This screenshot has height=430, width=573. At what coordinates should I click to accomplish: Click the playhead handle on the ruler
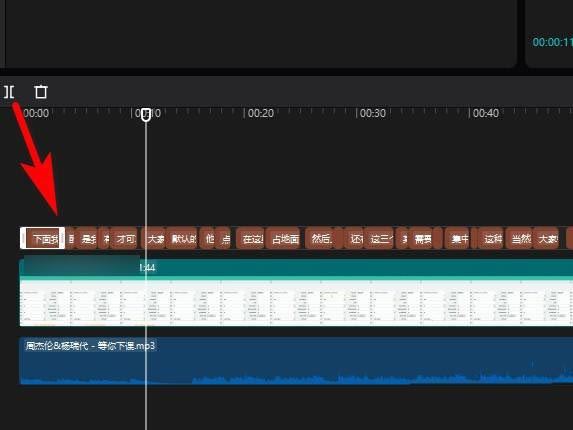[x=146, y=114]
